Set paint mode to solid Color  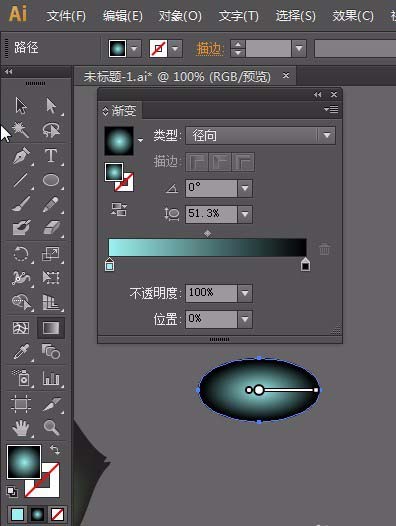(x=18, y=514)
